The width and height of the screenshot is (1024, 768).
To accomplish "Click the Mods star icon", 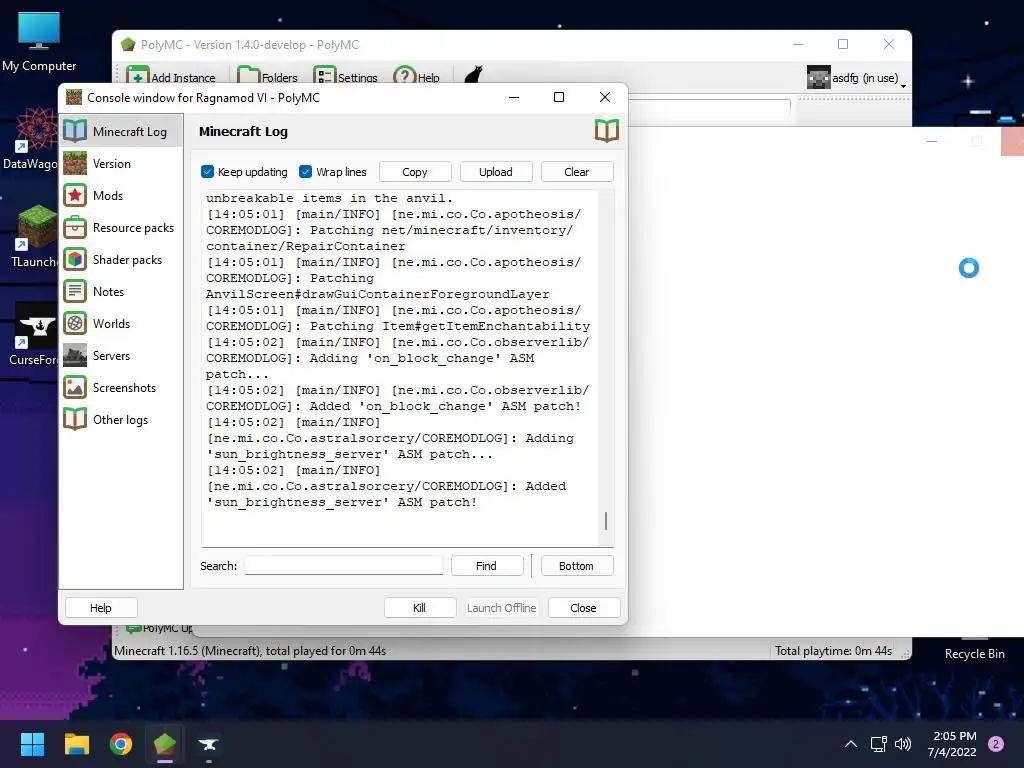I will [x=75, y=195].
